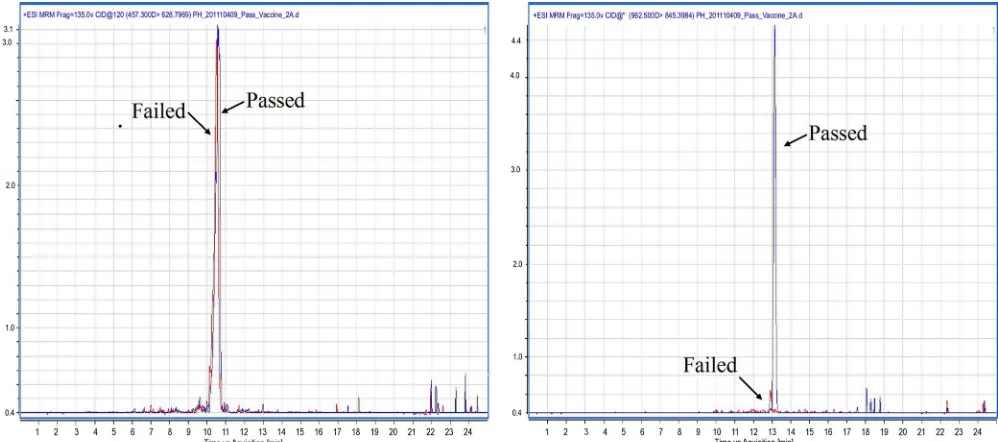
Task: Click the 4.4 y-axis label of the 962.500 chromatogram
Action: [x=516, y=41]
